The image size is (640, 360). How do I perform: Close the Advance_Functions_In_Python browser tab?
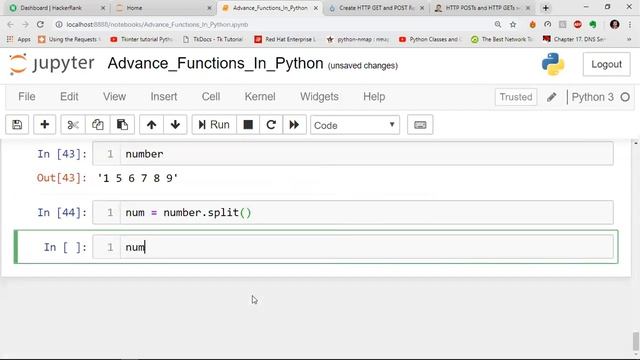pos(316,8)
